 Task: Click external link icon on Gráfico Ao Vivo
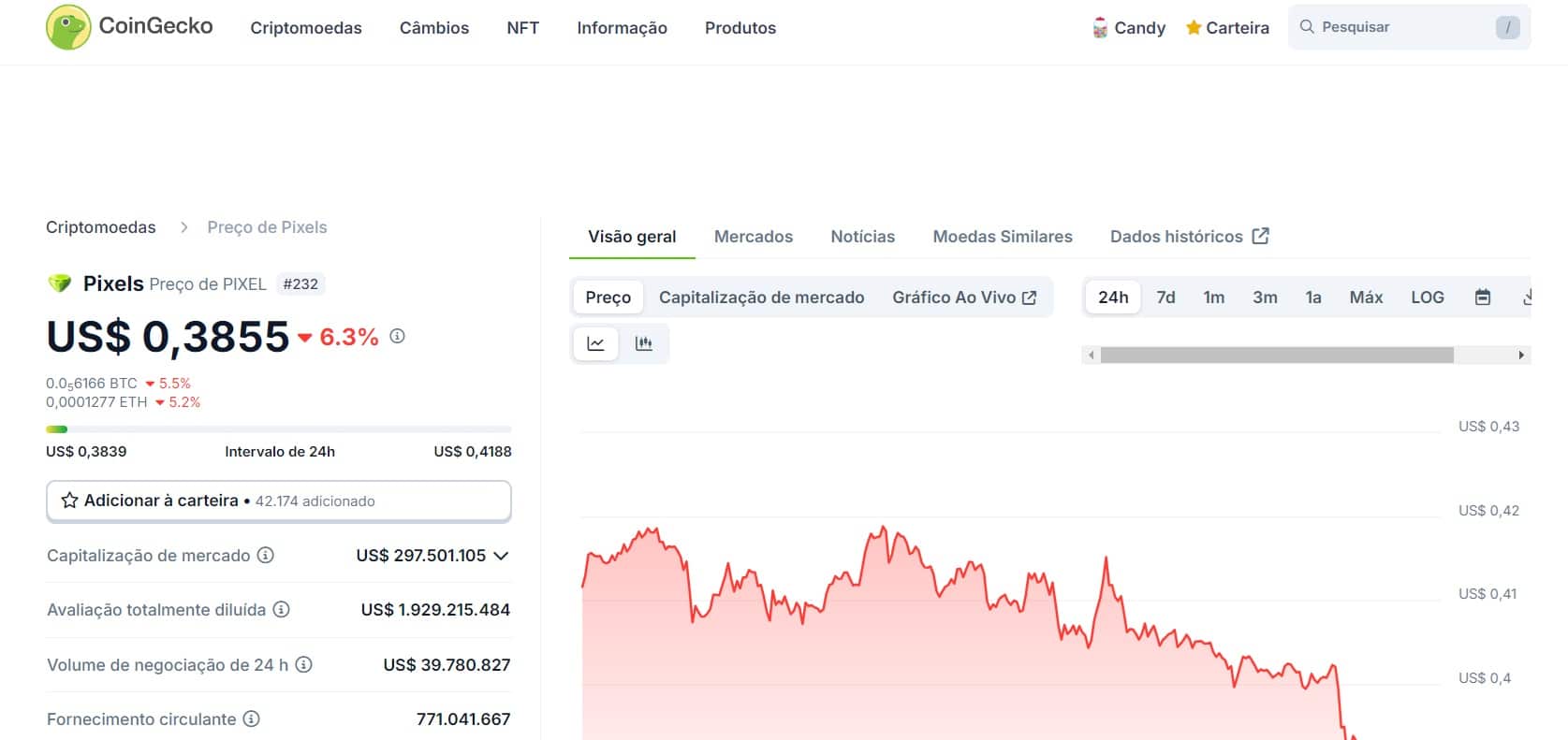(x=1029, y=297)
